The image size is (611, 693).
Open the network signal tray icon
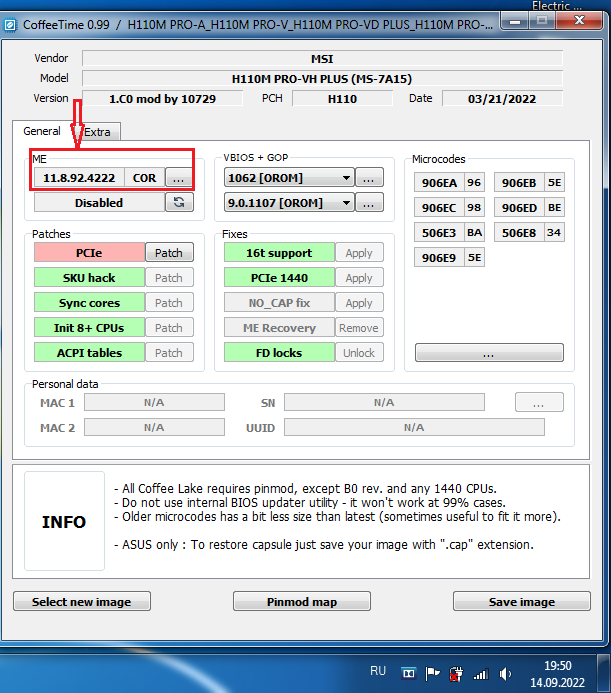tap(481, 674)
